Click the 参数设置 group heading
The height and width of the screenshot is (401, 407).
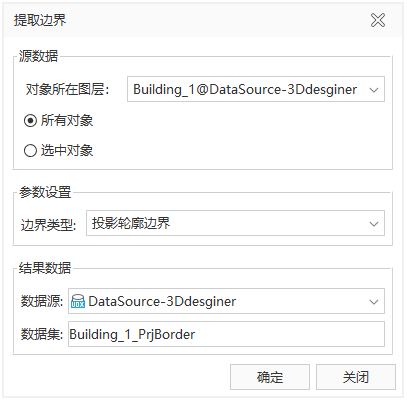[x=45, y=192]
